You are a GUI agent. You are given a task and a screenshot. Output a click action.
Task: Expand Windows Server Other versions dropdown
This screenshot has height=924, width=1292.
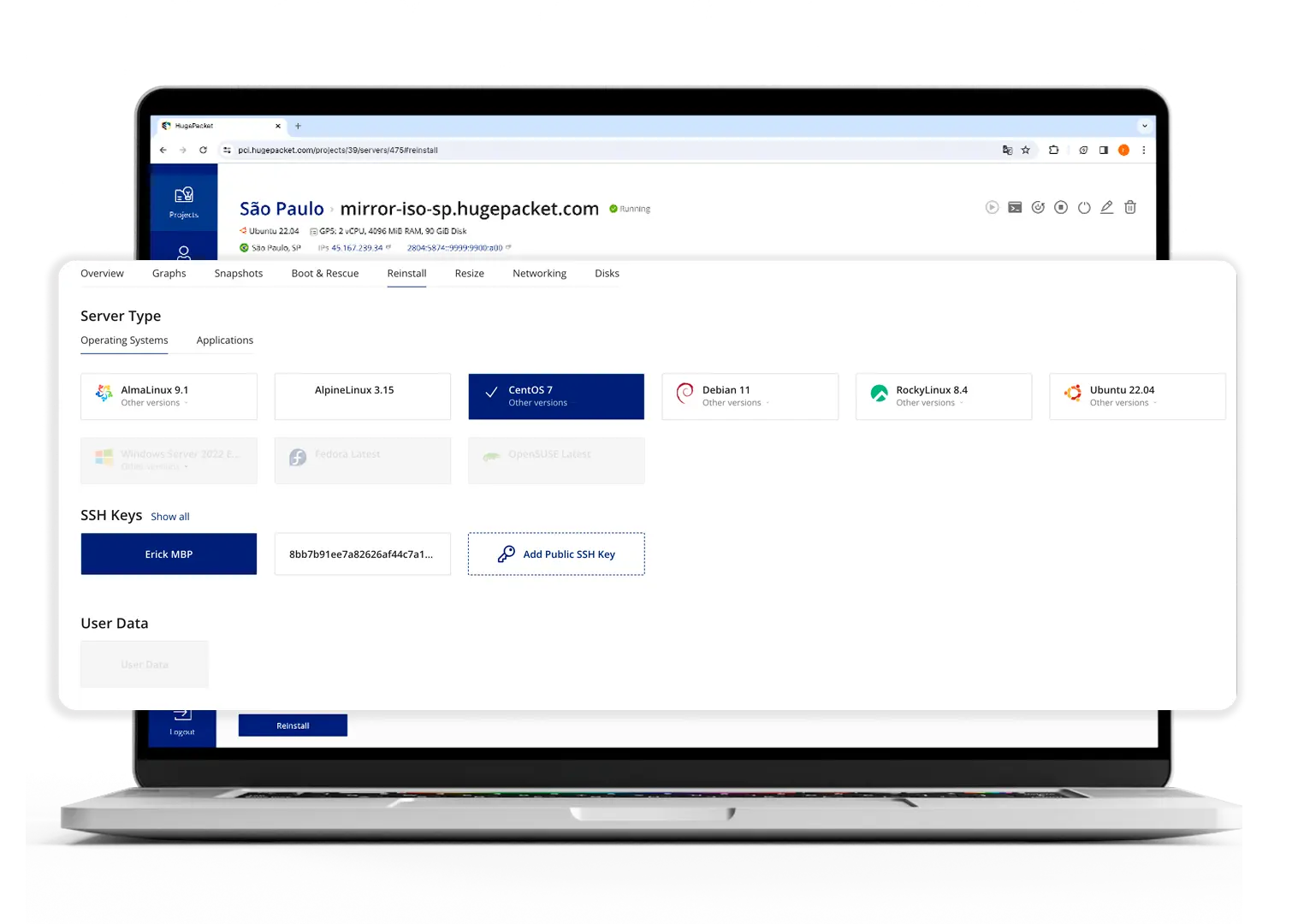154,467
